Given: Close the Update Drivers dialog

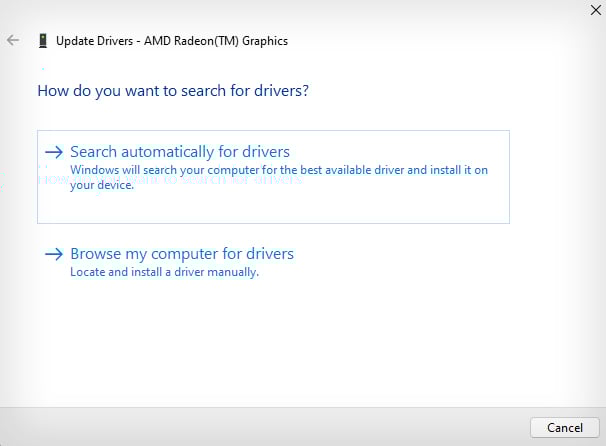Looking at the screenshot, I should point(596,10).
